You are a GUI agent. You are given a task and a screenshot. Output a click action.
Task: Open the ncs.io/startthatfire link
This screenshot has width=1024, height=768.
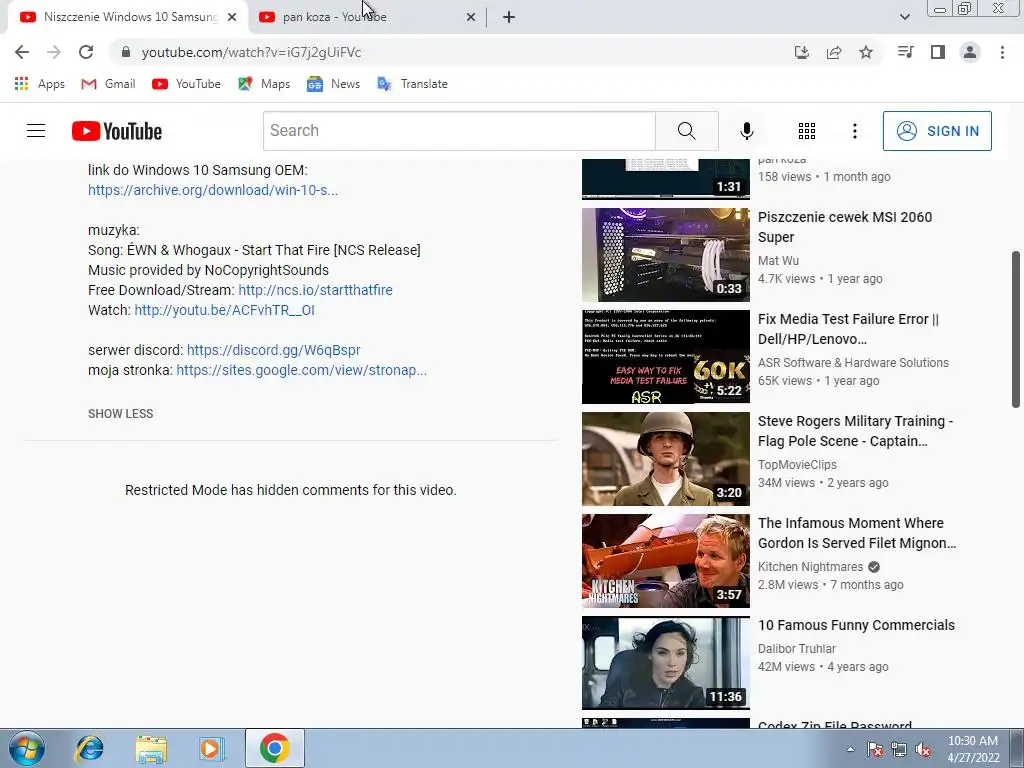coord(315,290)
